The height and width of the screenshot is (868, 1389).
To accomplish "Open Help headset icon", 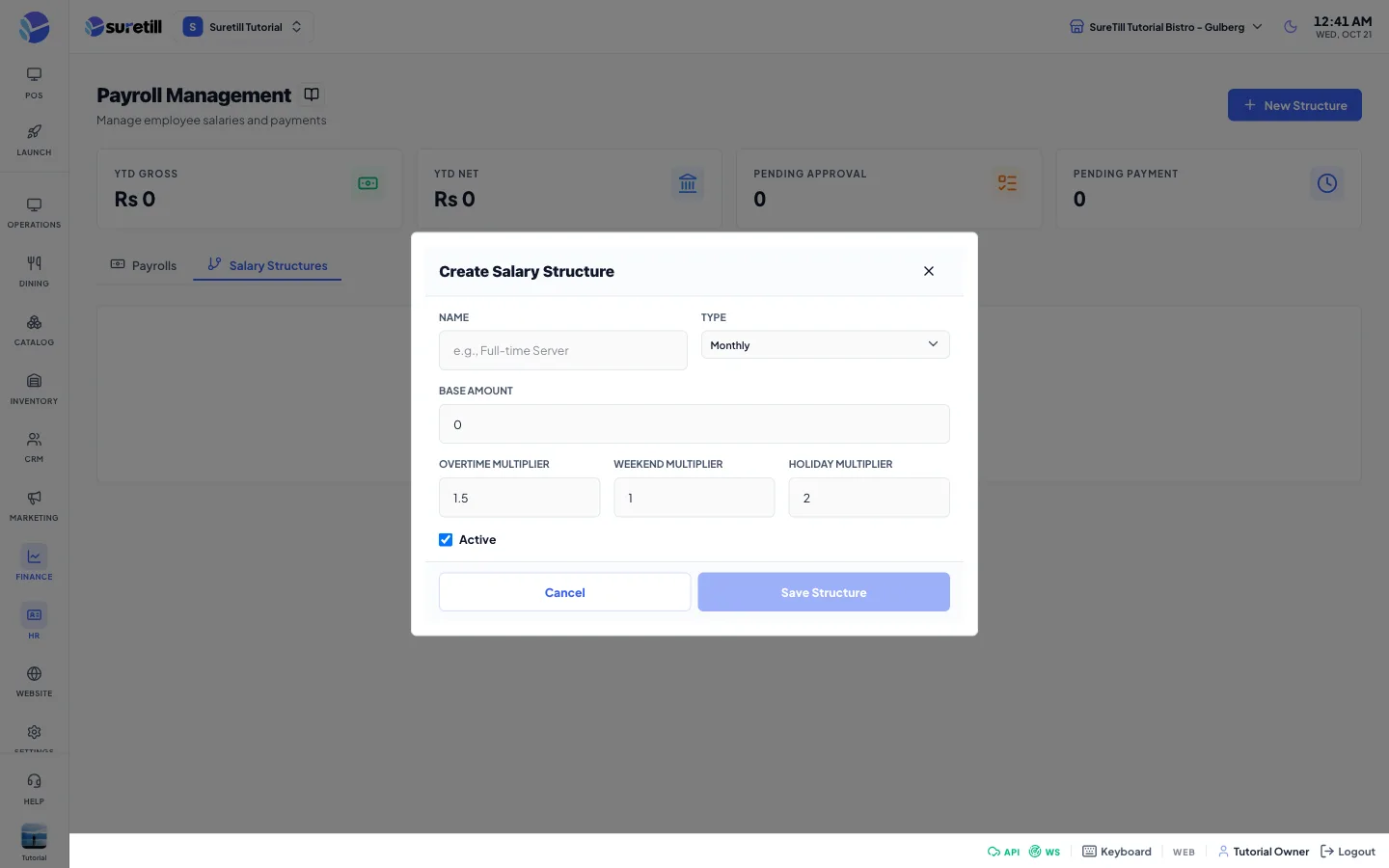I will tap(34, 789).
